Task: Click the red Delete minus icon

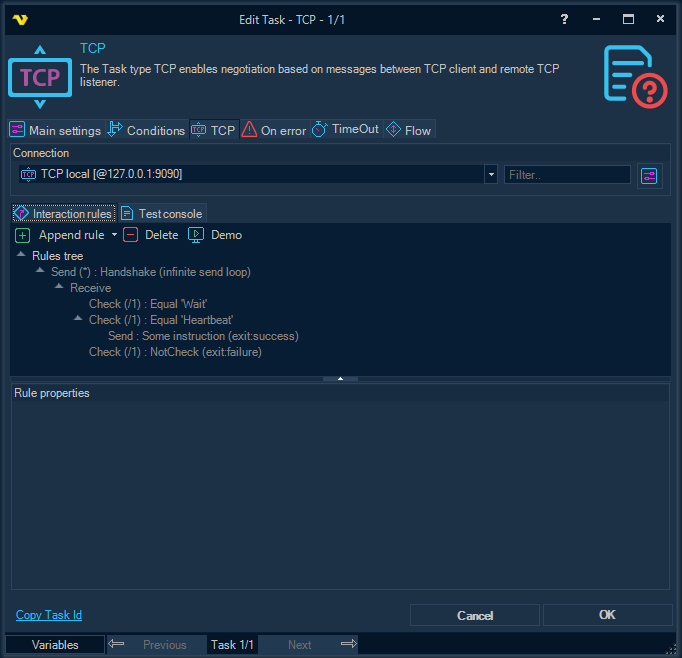Action: point(131,235)
